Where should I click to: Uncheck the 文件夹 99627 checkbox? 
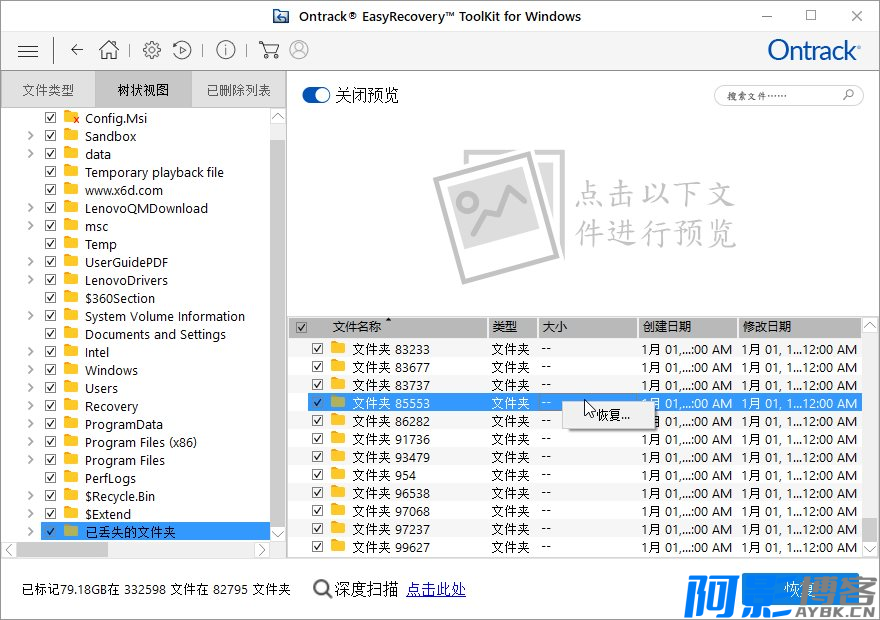click(x=318, y=546)
